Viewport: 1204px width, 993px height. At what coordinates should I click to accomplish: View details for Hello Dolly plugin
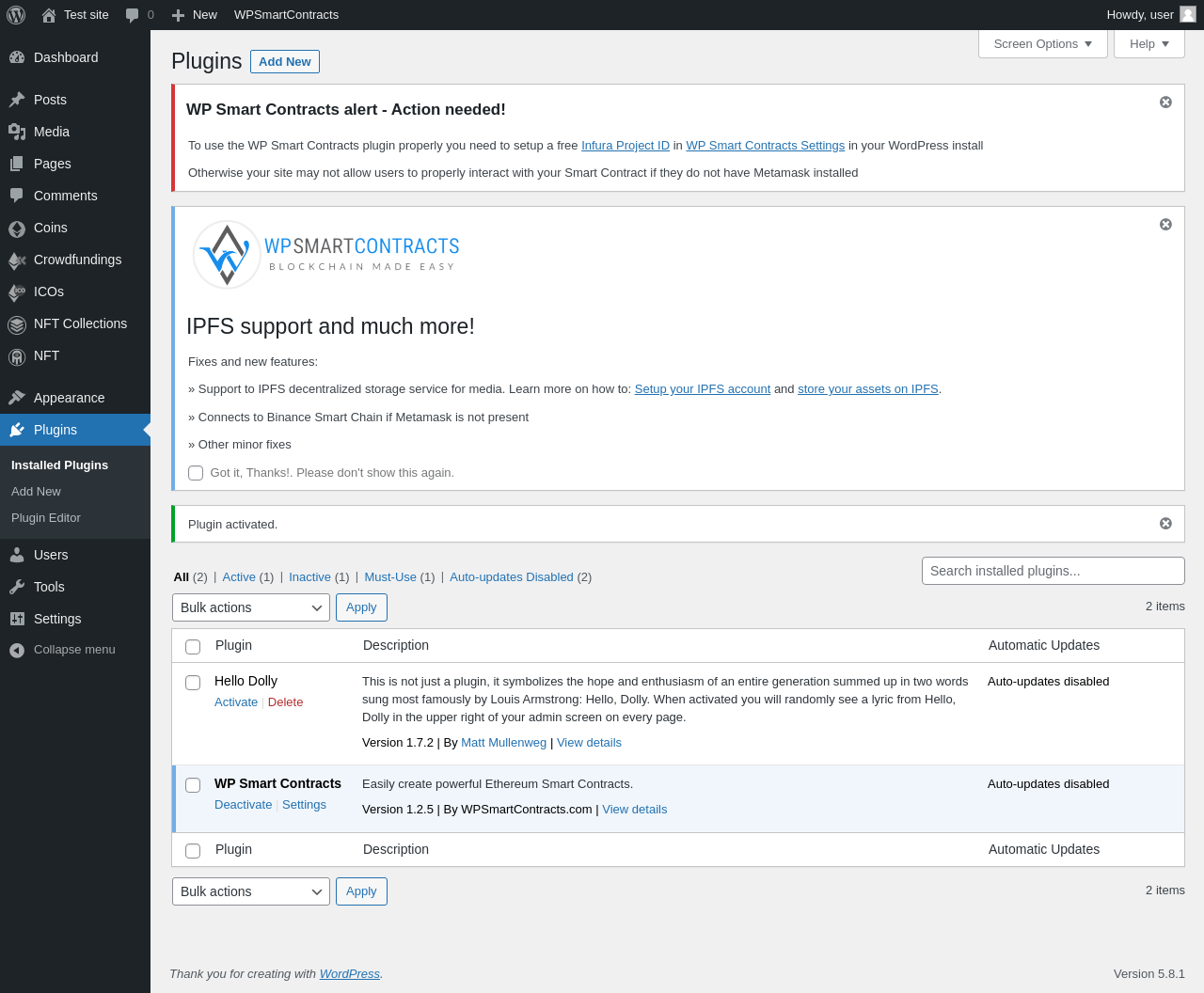pyautogui.click(x=589, y=743)
